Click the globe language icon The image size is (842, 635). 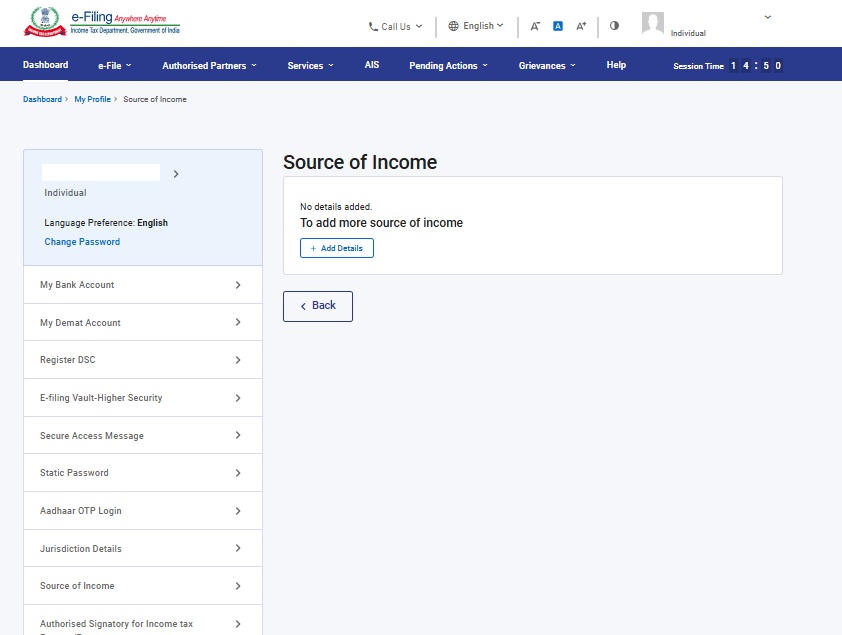[454, 26]
